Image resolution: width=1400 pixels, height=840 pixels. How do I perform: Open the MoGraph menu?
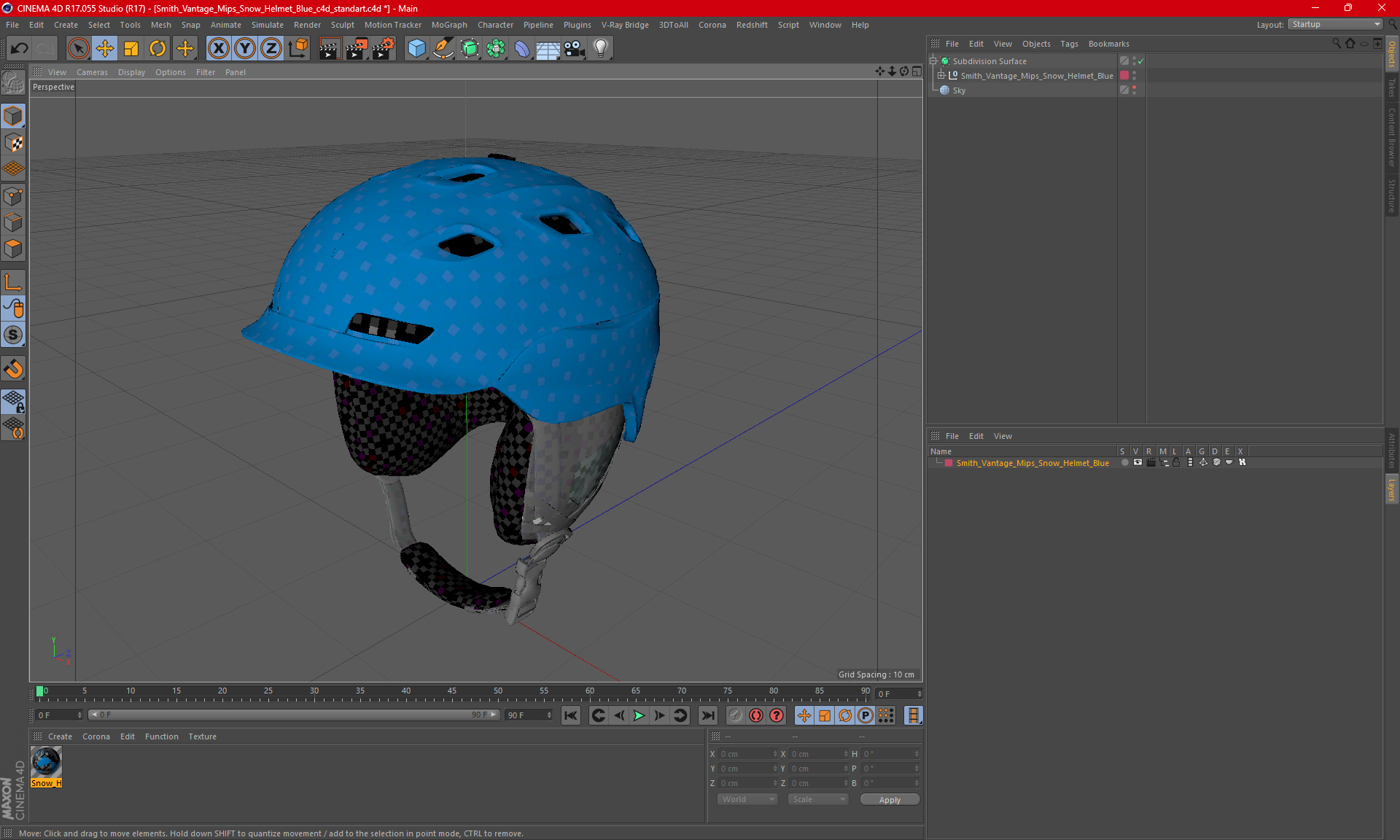pos(449,25)
